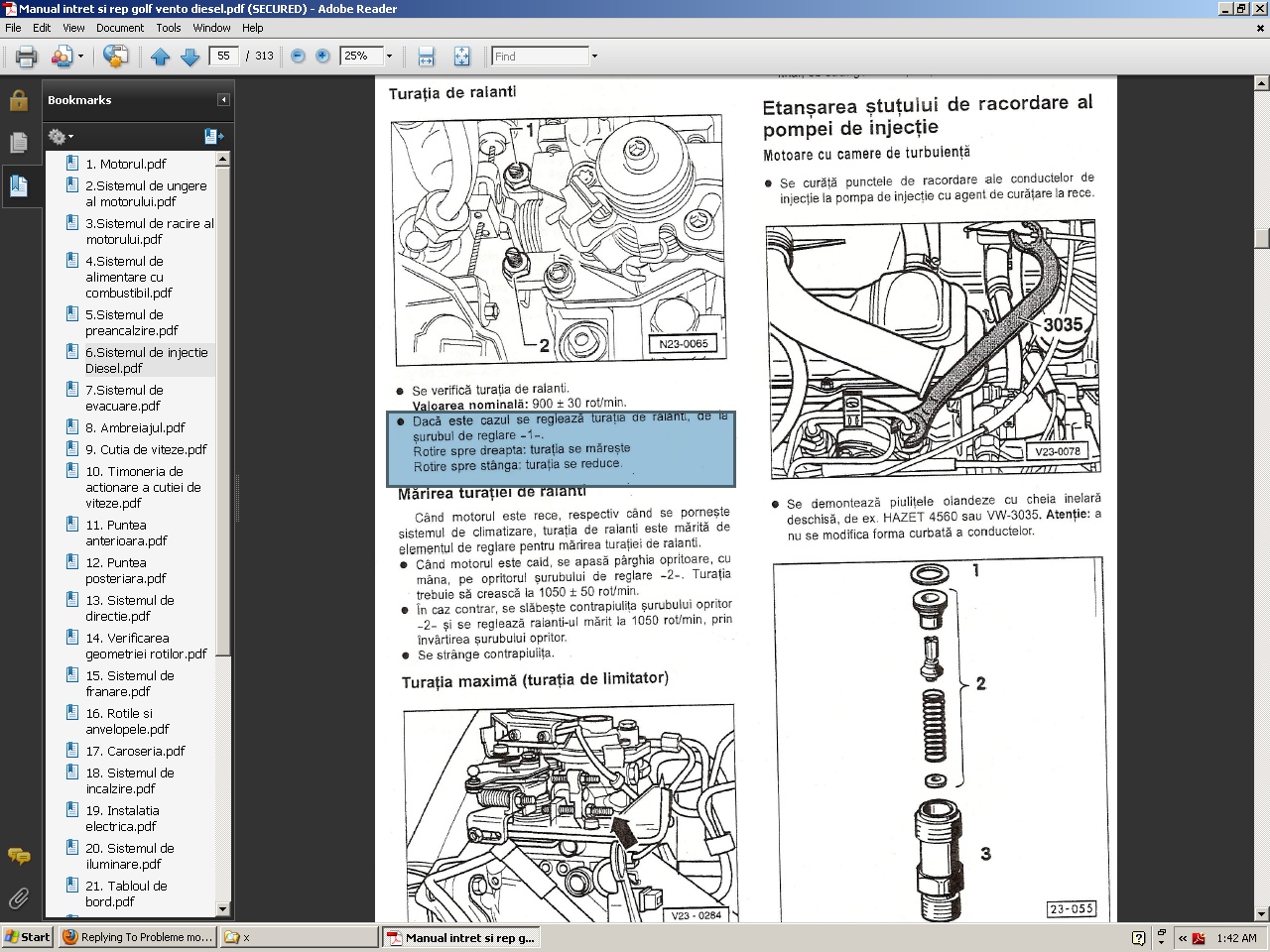This screenshot has height=952, width=1270.
Task: Open bookmark 4.Sistemul de alimentare cu combustibil.pdf
Action: [x=129, y=278]
